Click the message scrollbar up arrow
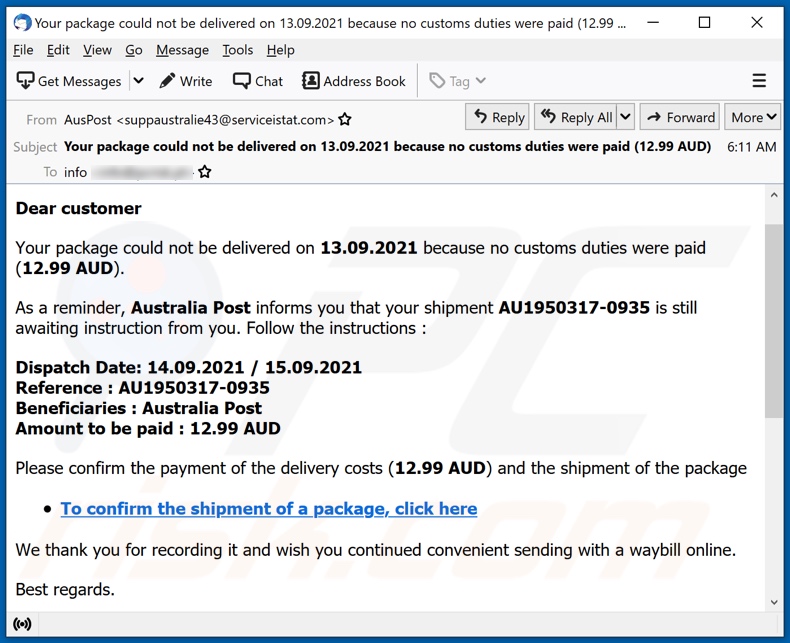 pyautogui.click(x=774, y=195)
